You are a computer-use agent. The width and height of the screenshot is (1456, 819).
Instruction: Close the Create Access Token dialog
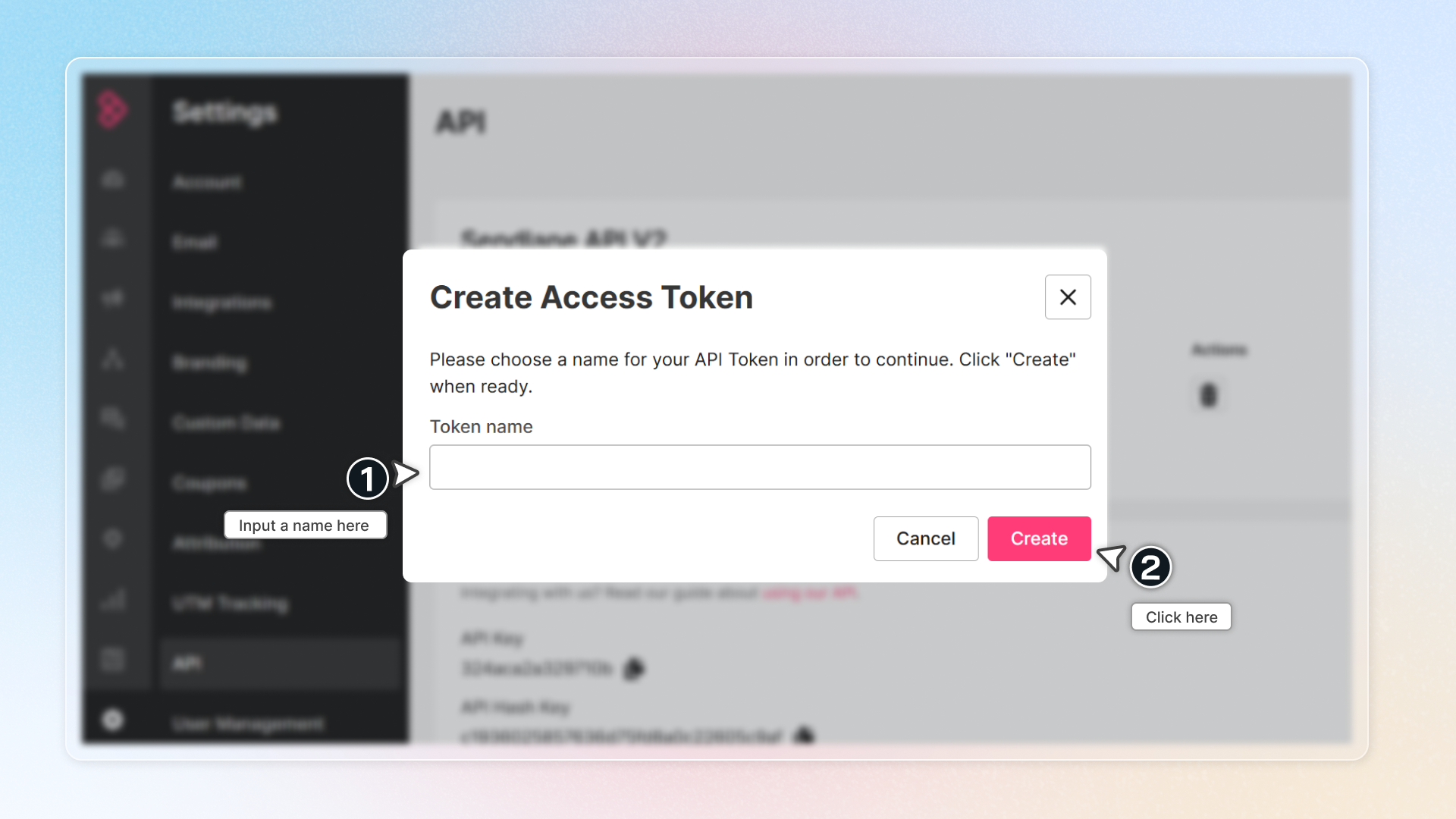pos(1068,297)
